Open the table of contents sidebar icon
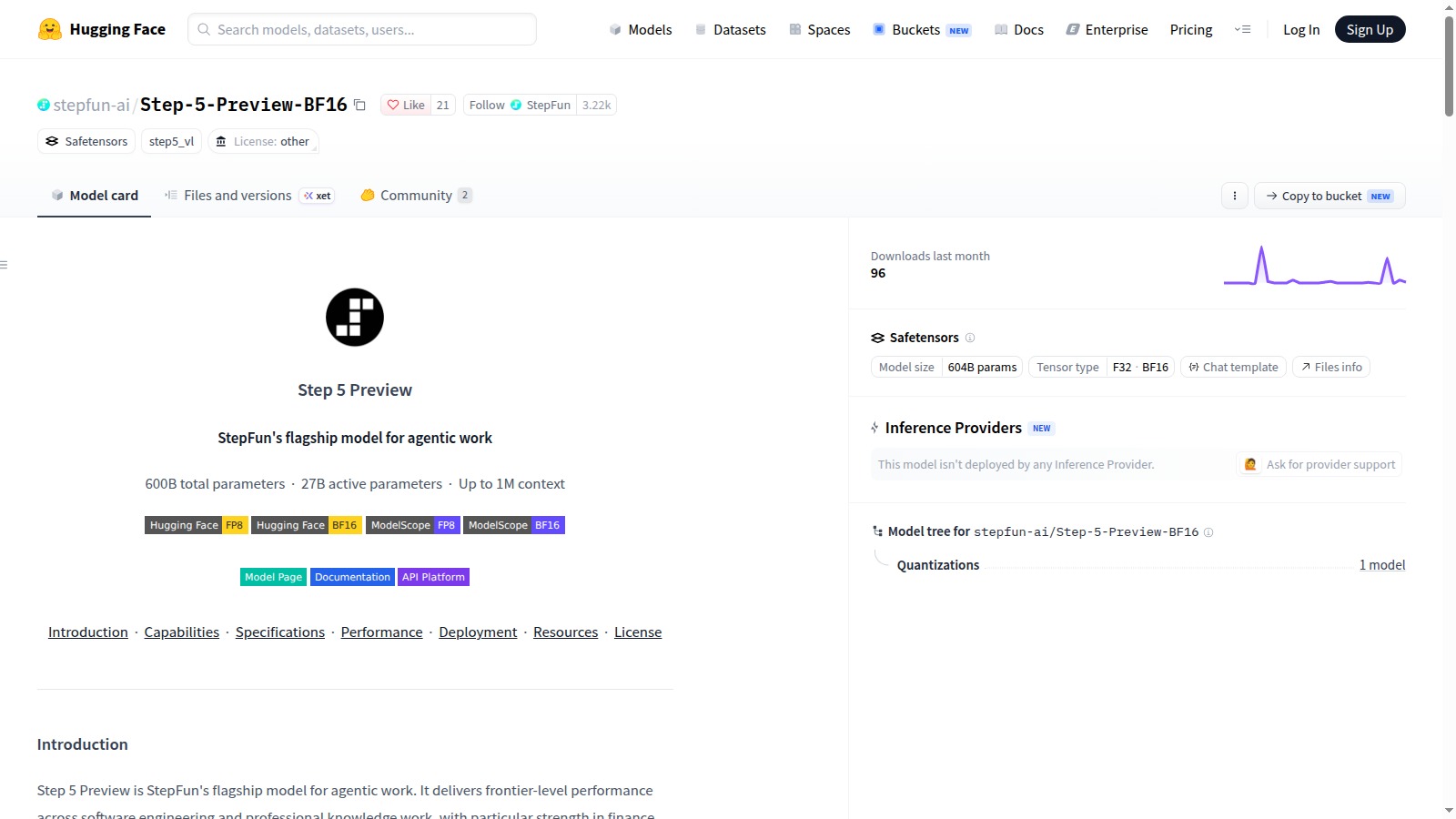Screen dimensions: 1456x819 [5, 265]
